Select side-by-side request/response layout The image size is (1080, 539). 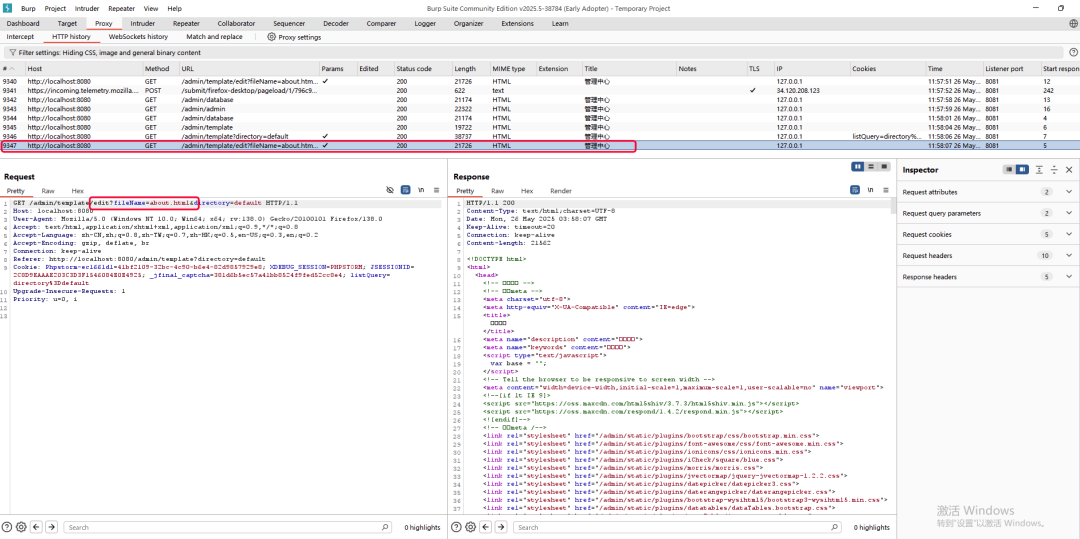tap(858, 167)
